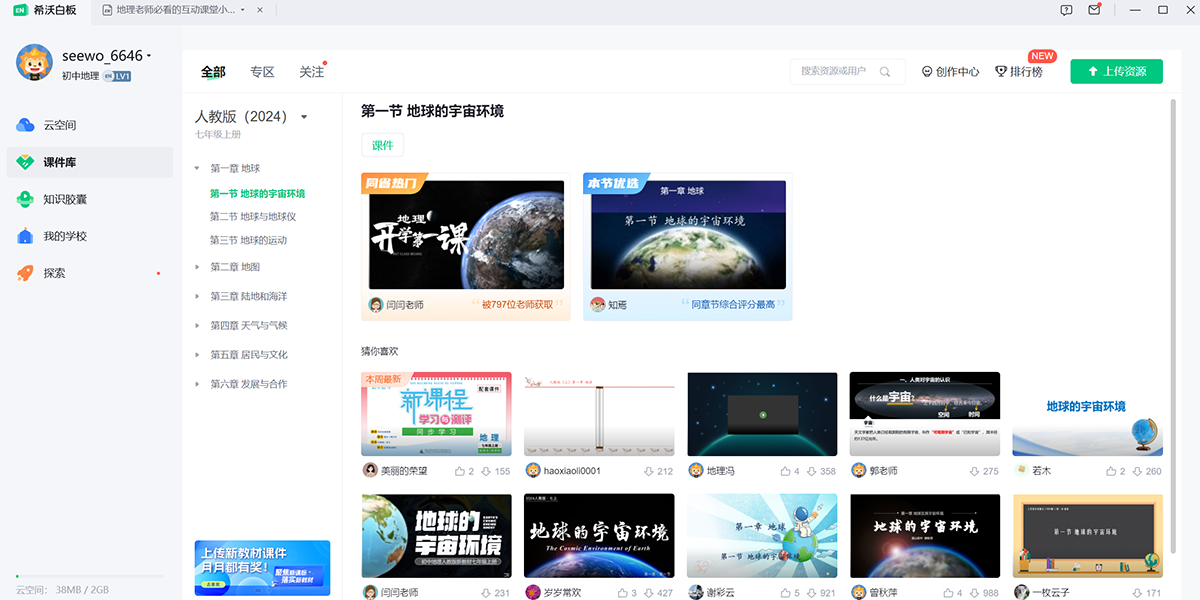Switch to the 专区 tab
The image size is (1200, 600).
pyautogui.click(x=263, y=71)
